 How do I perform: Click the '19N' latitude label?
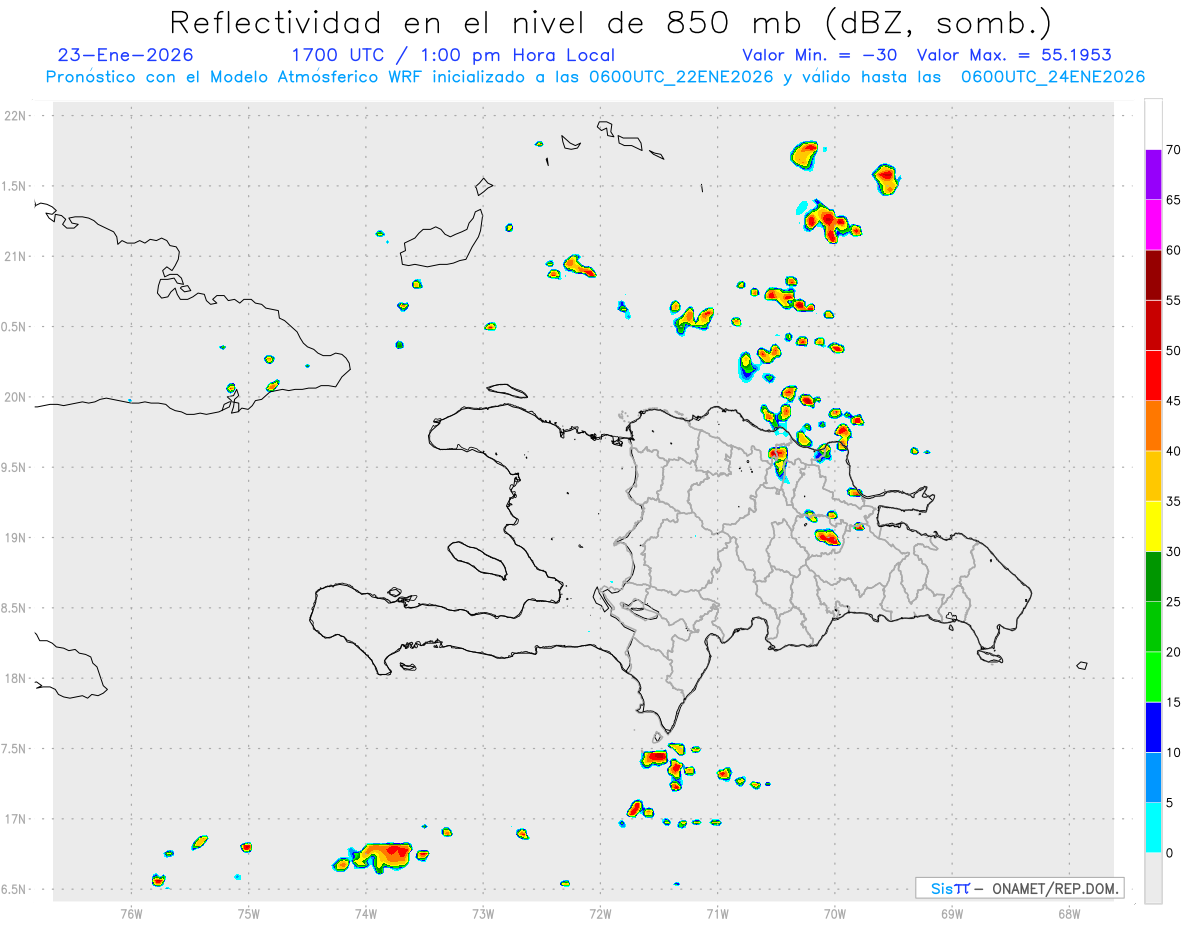pyautogui.click(x=17, y=537)
